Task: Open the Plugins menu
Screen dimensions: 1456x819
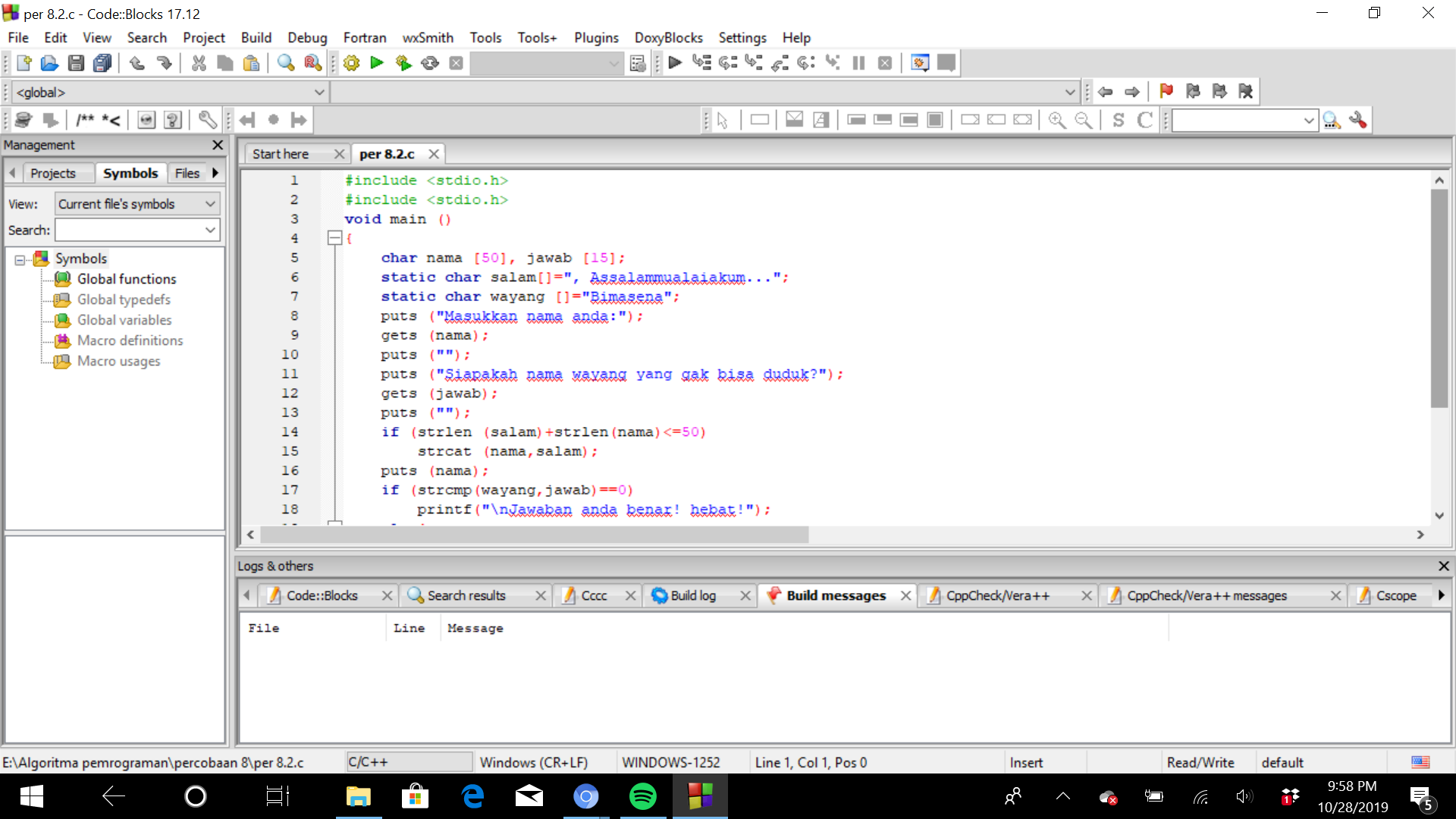Action: 596,37
